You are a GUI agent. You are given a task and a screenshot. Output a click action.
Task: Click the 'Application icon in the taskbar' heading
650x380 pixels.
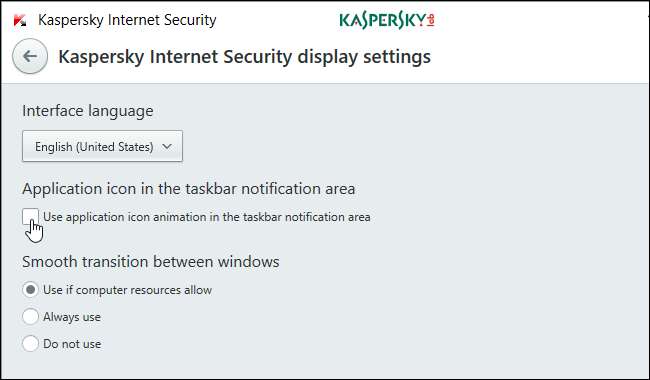189,189
